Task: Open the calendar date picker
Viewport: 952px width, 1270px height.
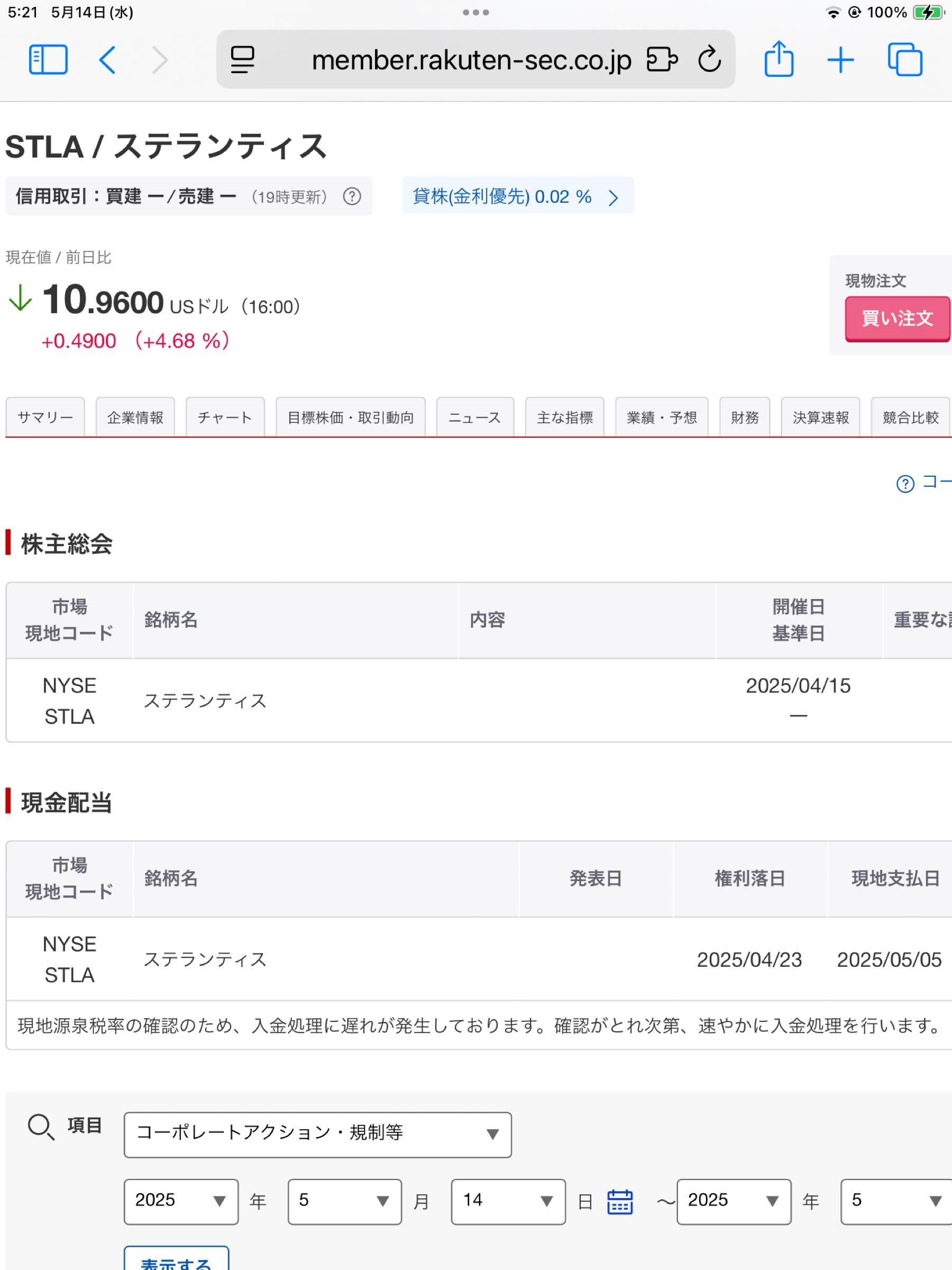Action: click(620, 1202)
